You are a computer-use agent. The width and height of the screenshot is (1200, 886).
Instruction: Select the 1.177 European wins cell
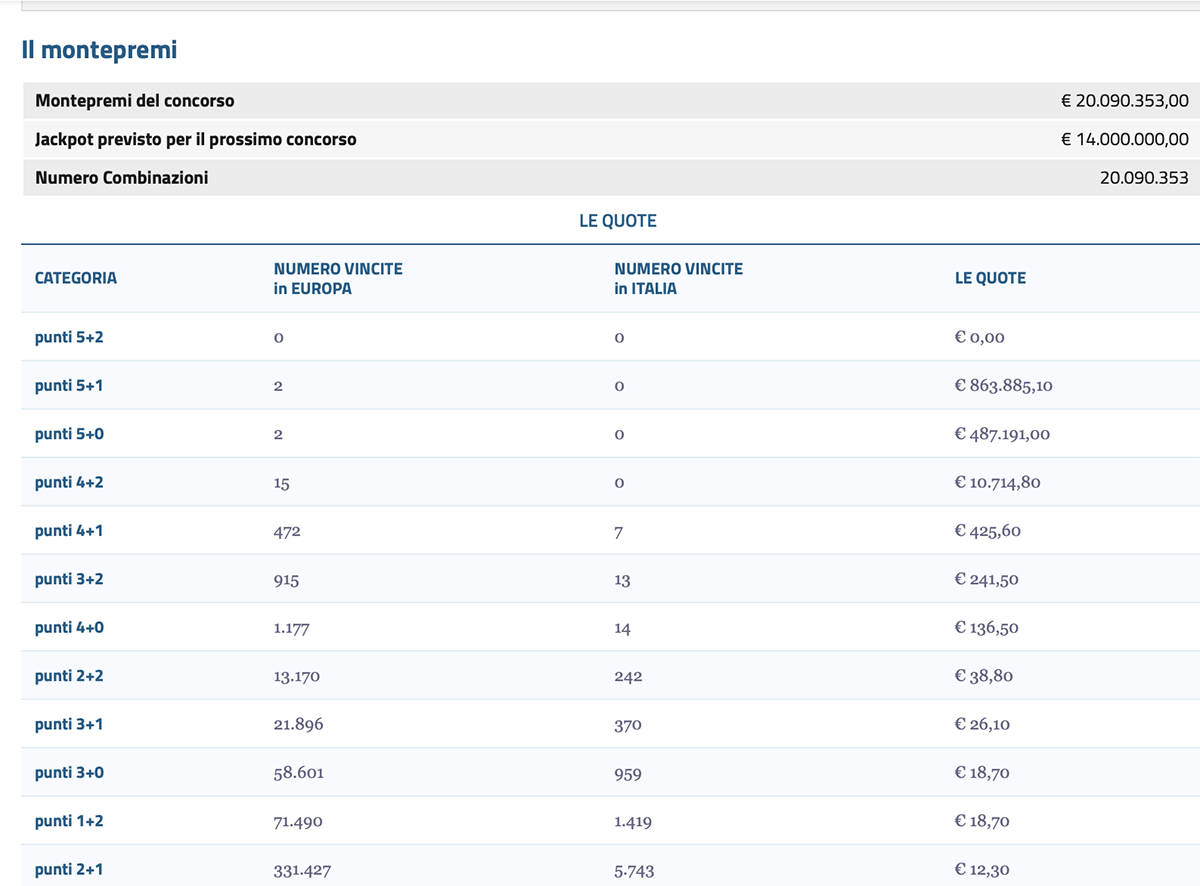(293, 628)
